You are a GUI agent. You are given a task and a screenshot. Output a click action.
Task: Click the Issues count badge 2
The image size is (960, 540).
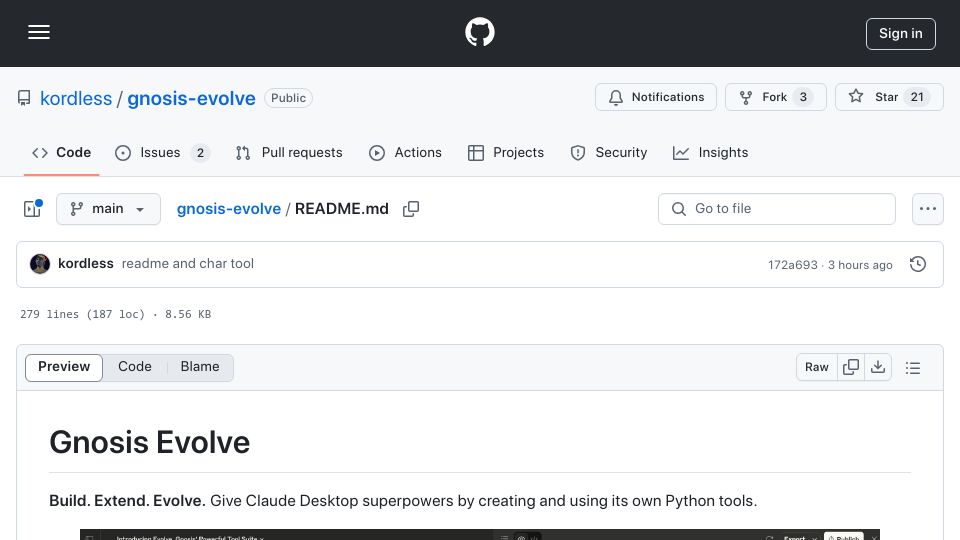click(200, 152)
